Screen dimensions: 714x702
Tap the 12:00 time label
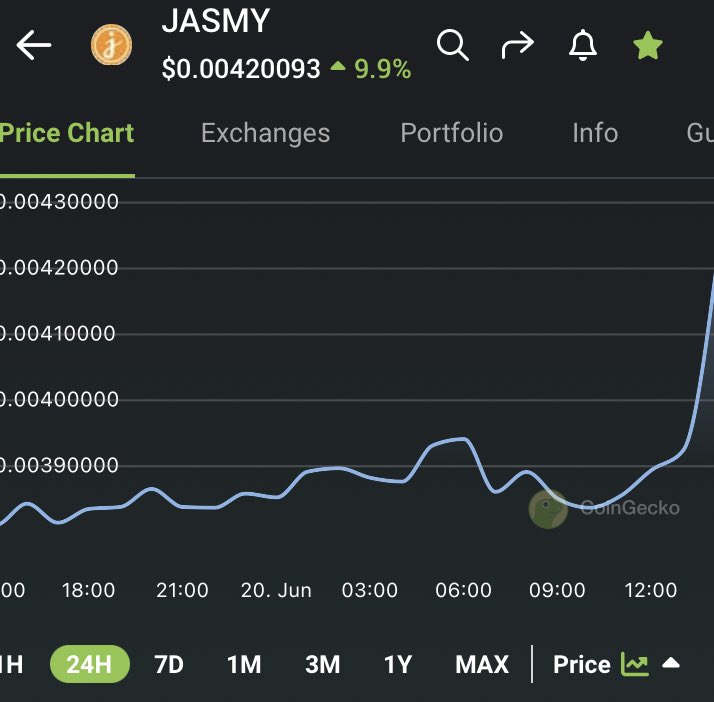651,590
